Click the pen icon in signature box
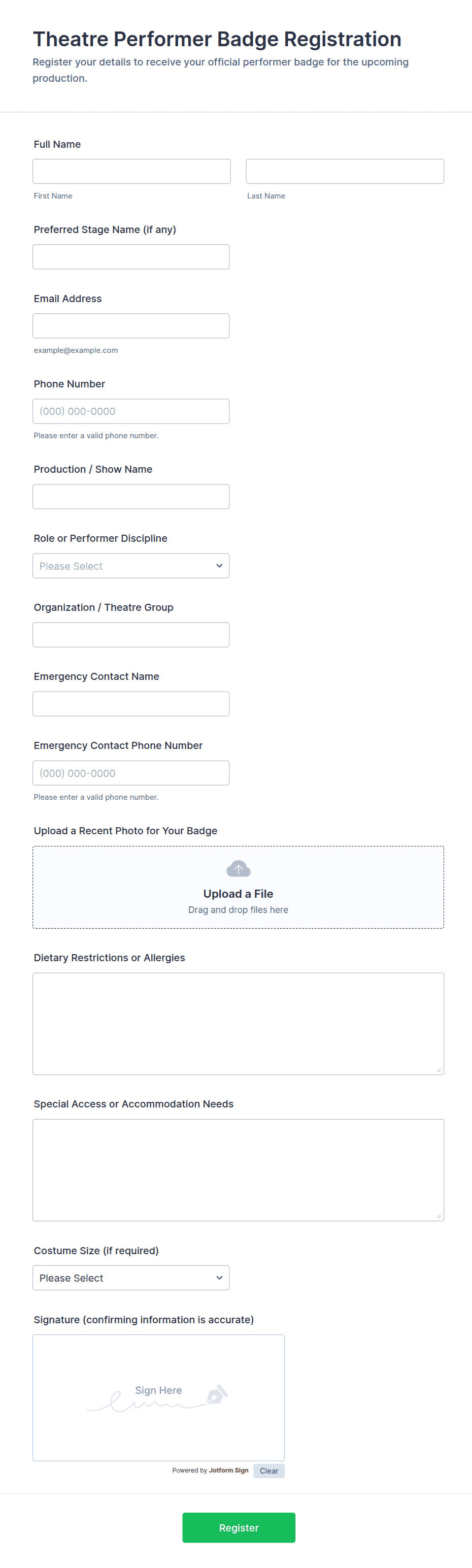This screenshot has width=472, height=1568. (x=217, y=1394)
